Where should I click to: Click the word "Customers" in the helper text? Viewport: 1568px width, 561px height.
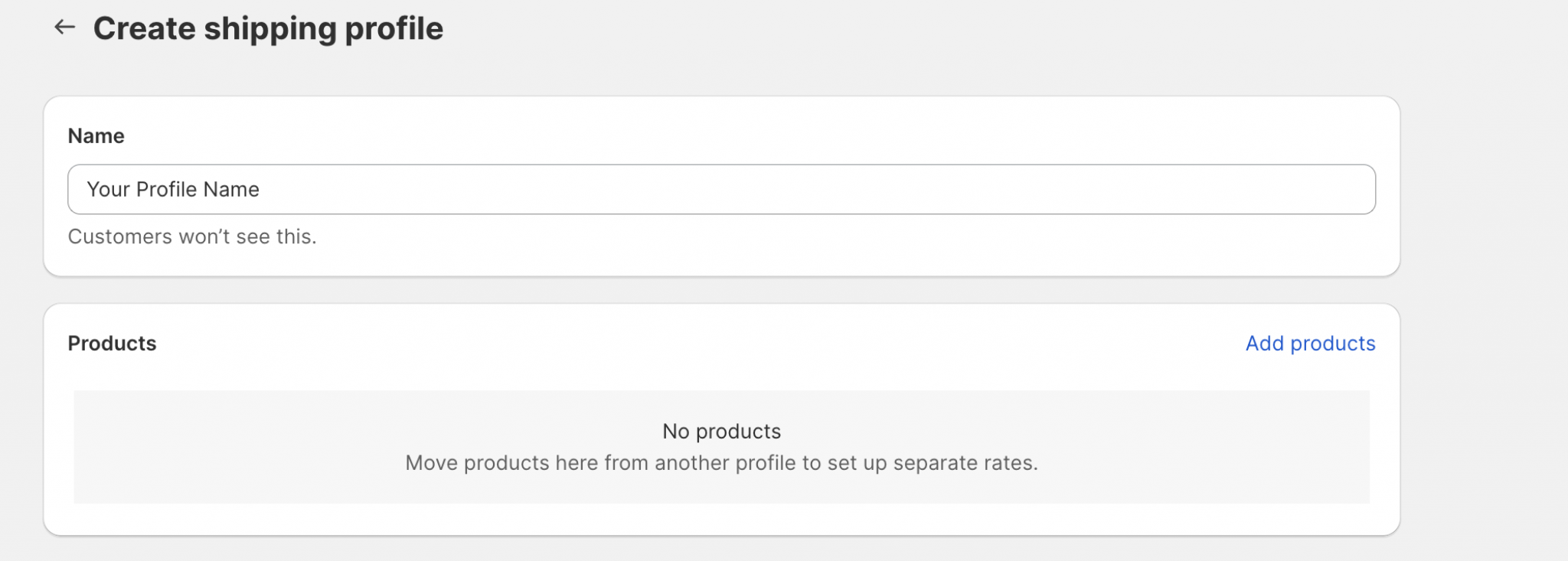click(120, 237)
